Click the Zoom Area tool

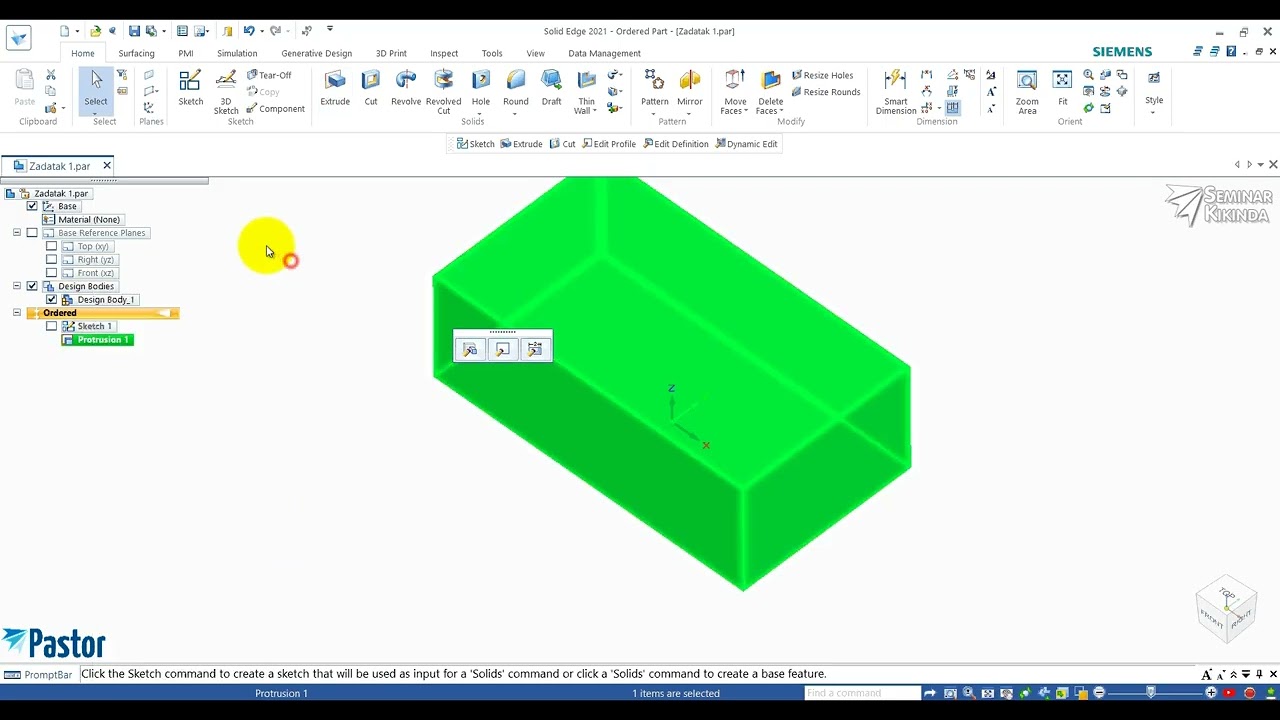pos(1027,92)
